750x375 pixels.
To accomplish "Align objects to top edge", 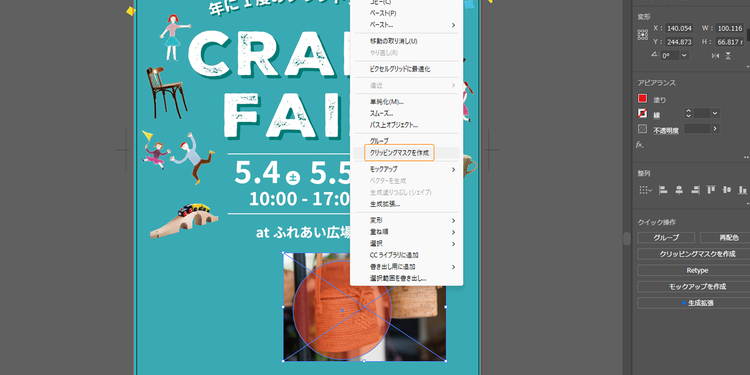I will coord(711,190).
